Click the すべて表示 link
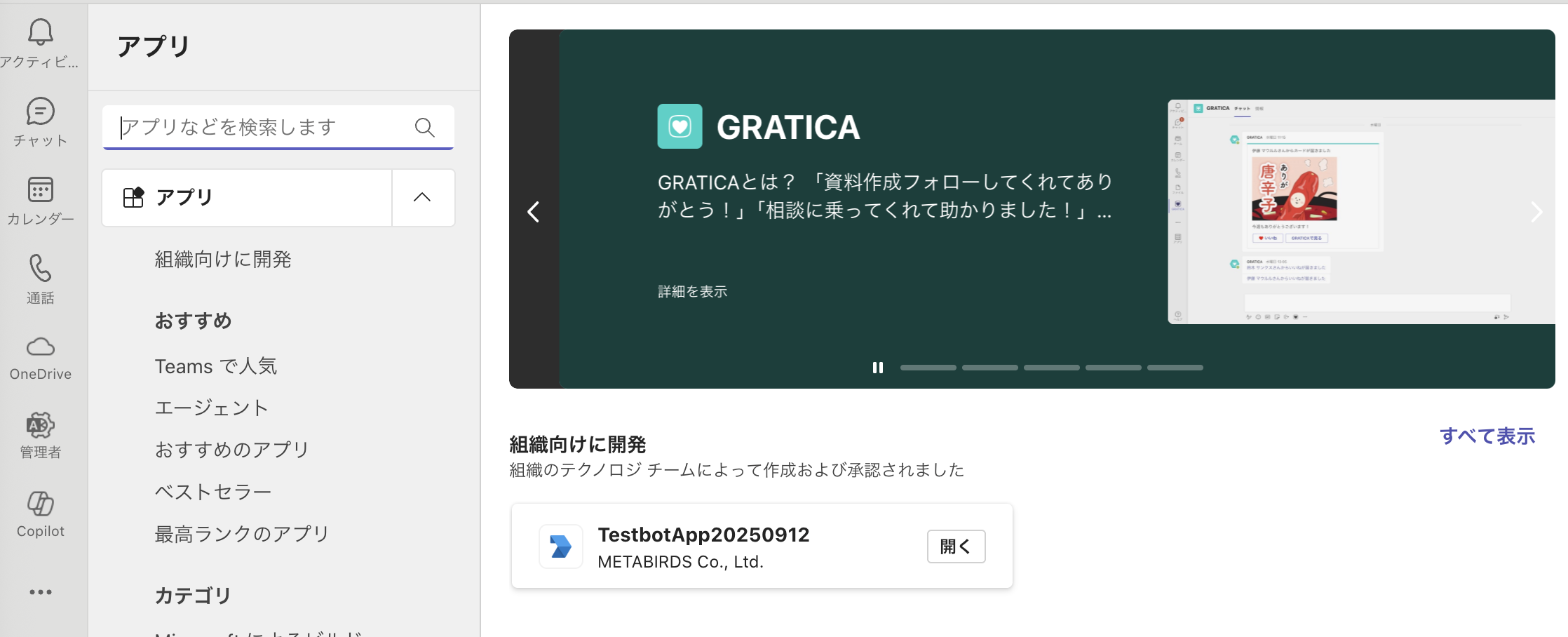Screen dimensions: 1568x637 pyautogui.click(x=1487, y=436)
